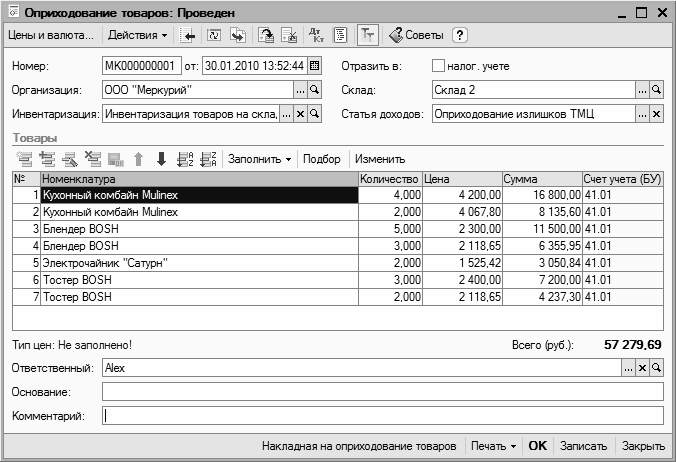The width and height of the screenshot is (676, 462).
Task: Open the date calendar picker icon
Action: pos(315,66)
